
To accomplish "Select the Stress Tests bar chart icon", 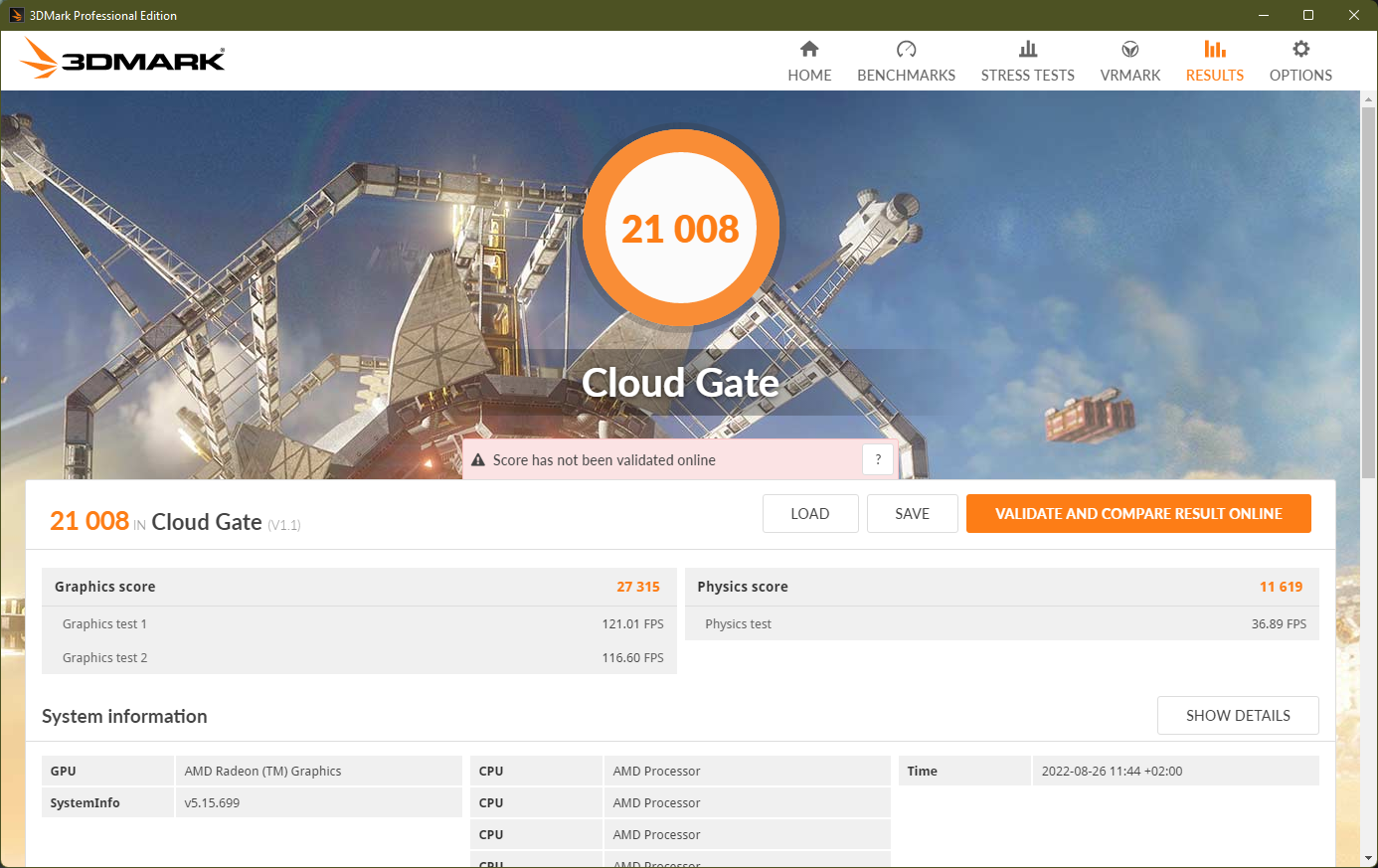I will (x=1027, y=49).
